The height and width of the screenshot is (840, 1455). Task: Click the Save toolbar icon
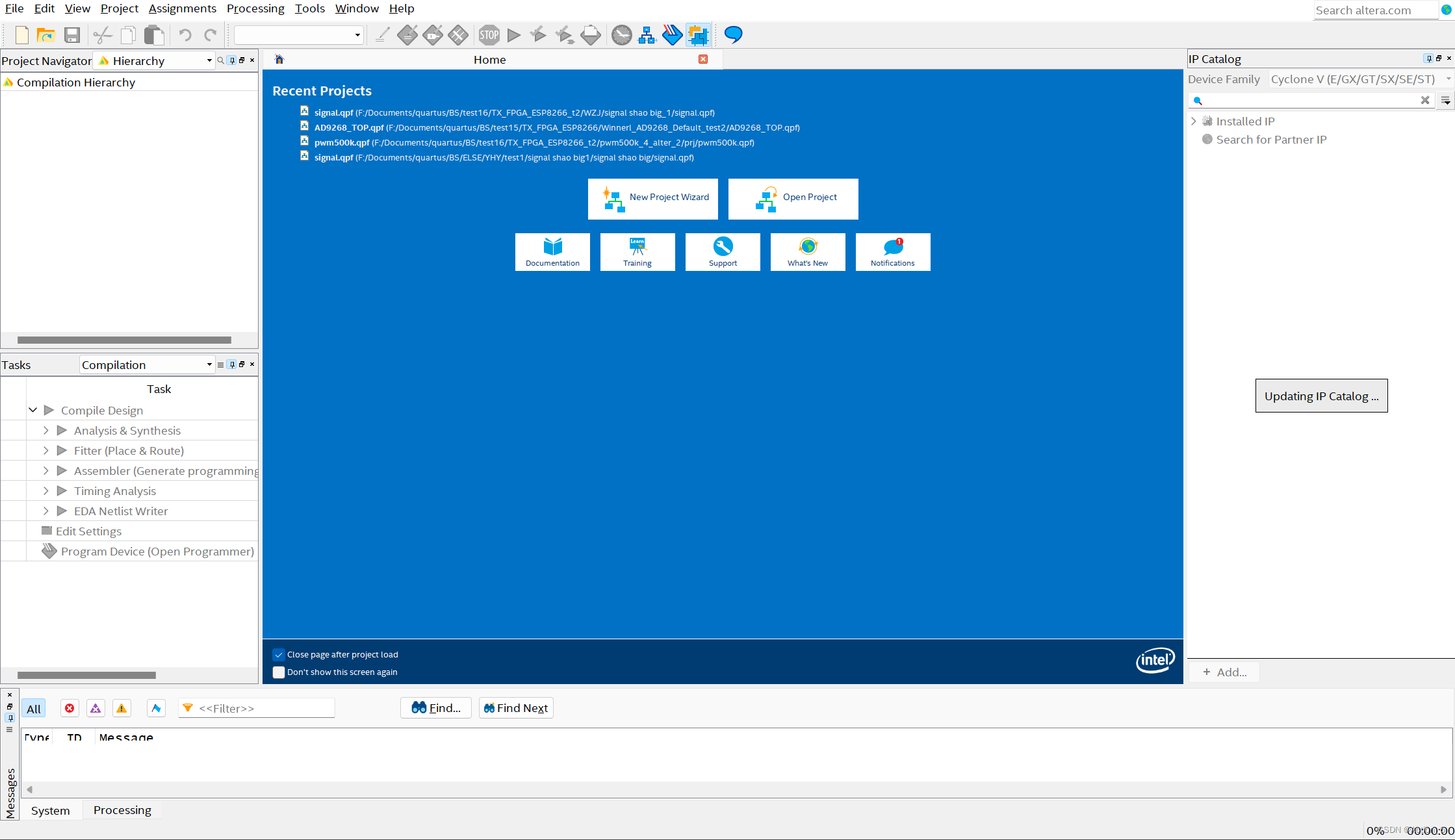coord(72,35)
